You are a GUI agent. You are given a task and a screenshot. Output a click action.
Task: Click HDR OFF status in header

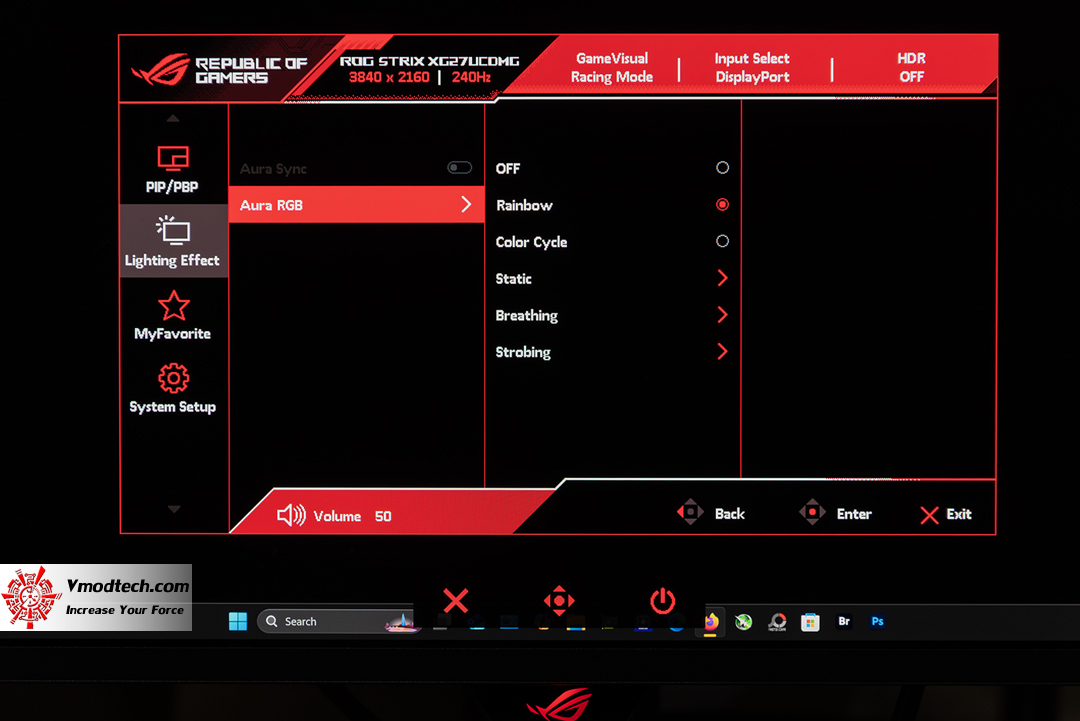tap(911, 67)
